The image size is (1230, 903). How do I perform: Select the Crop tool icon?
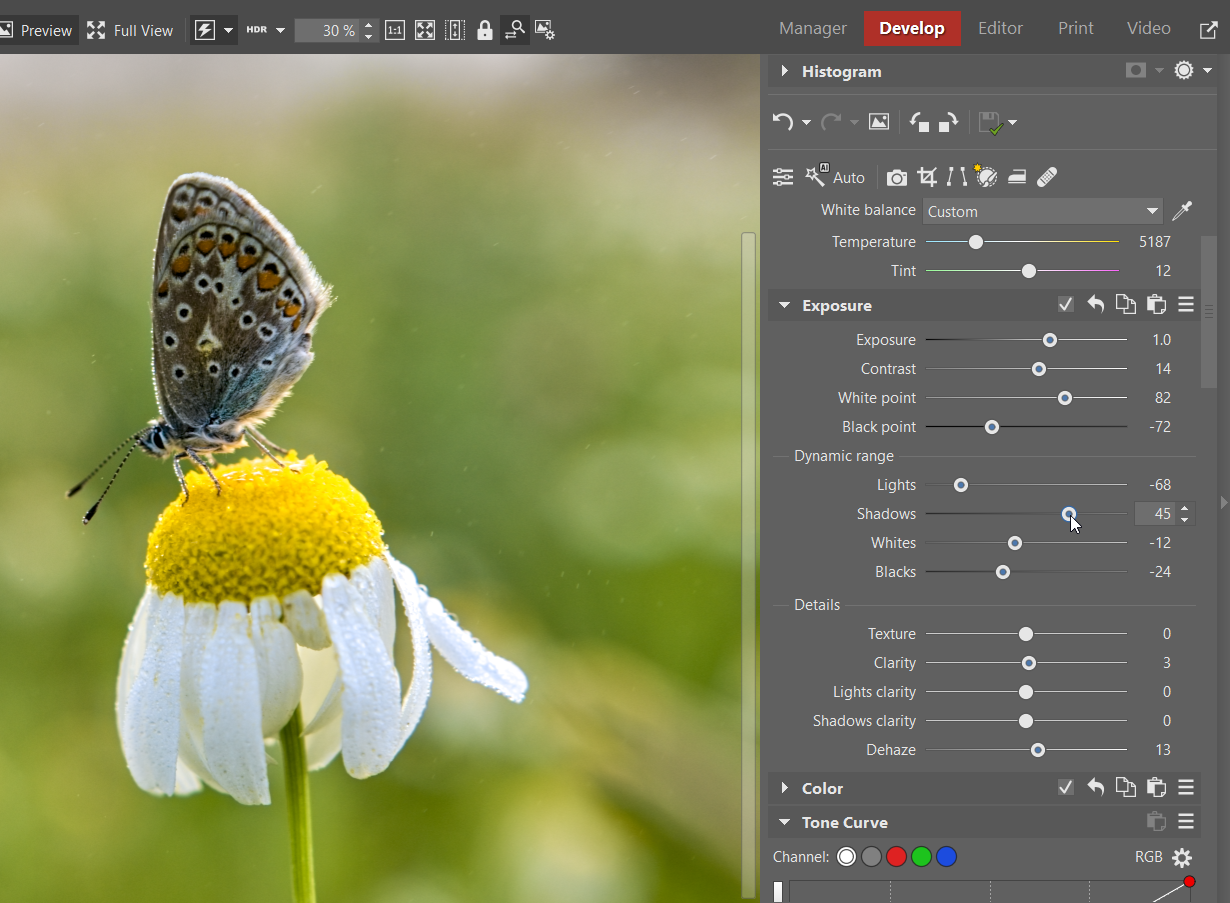pos(927,177)
